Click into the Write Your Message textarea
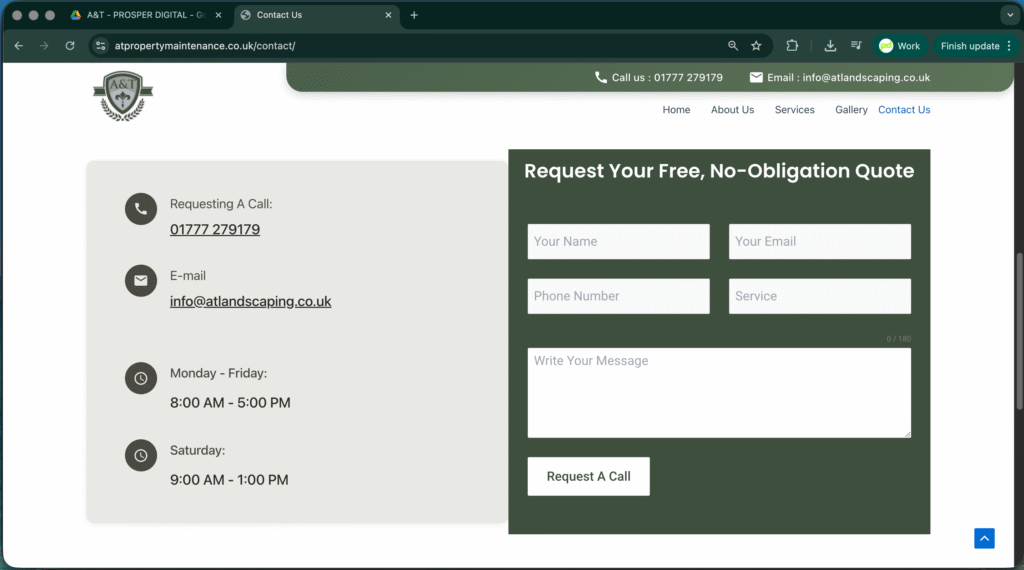 718,392
